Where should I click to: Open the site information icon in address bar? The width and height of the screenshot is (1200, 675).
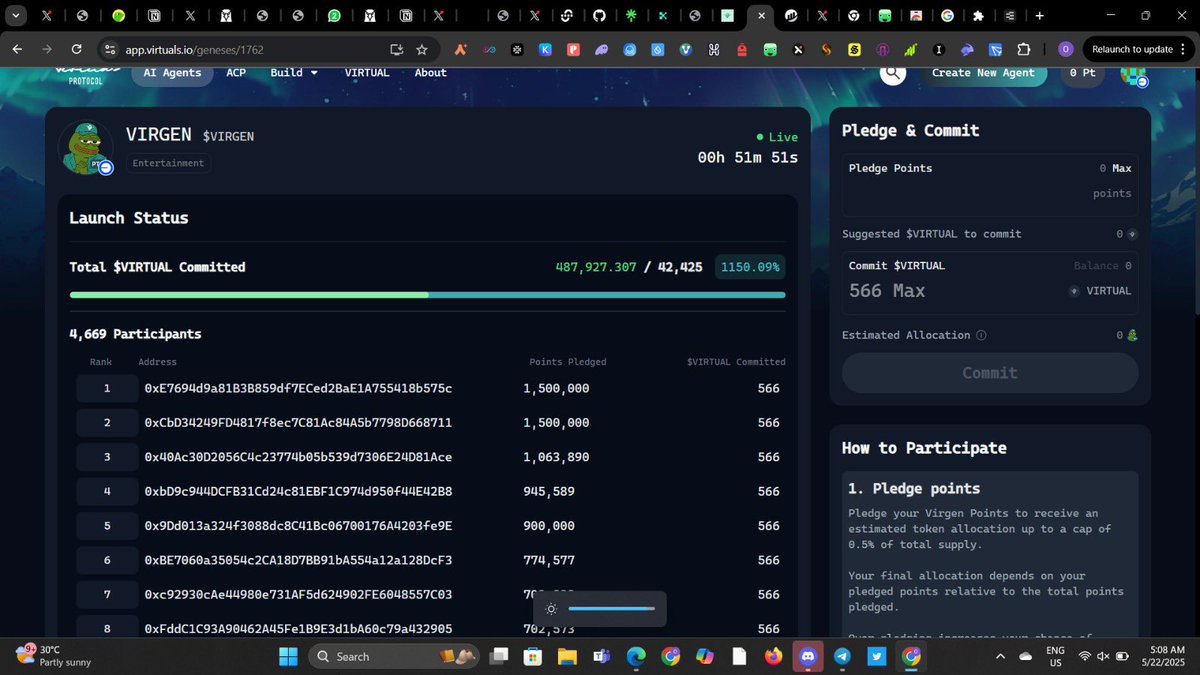click(110, 49)
